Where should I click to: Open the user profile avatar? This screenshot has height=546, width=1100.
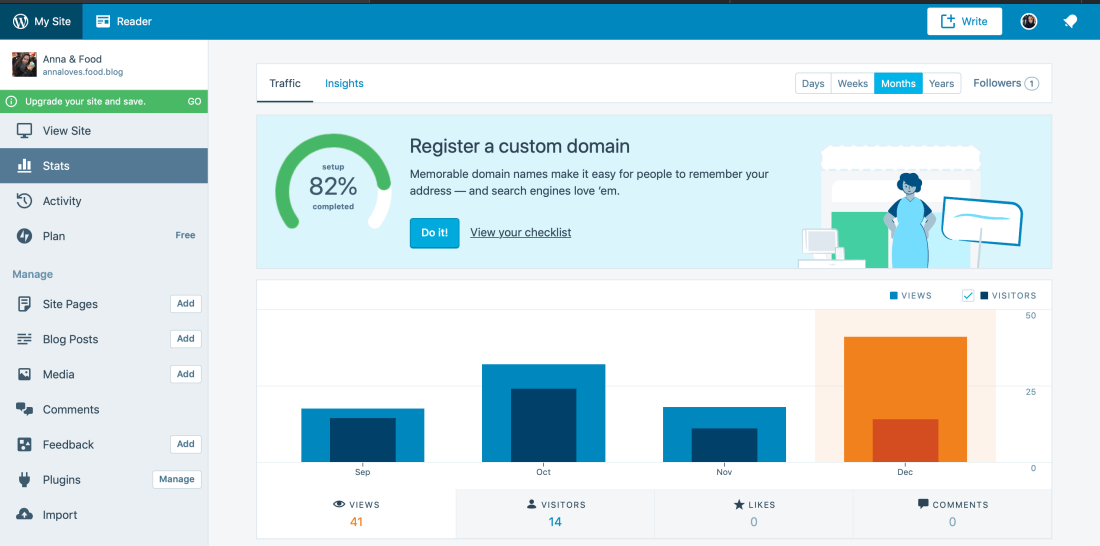tap(1028, 21)
